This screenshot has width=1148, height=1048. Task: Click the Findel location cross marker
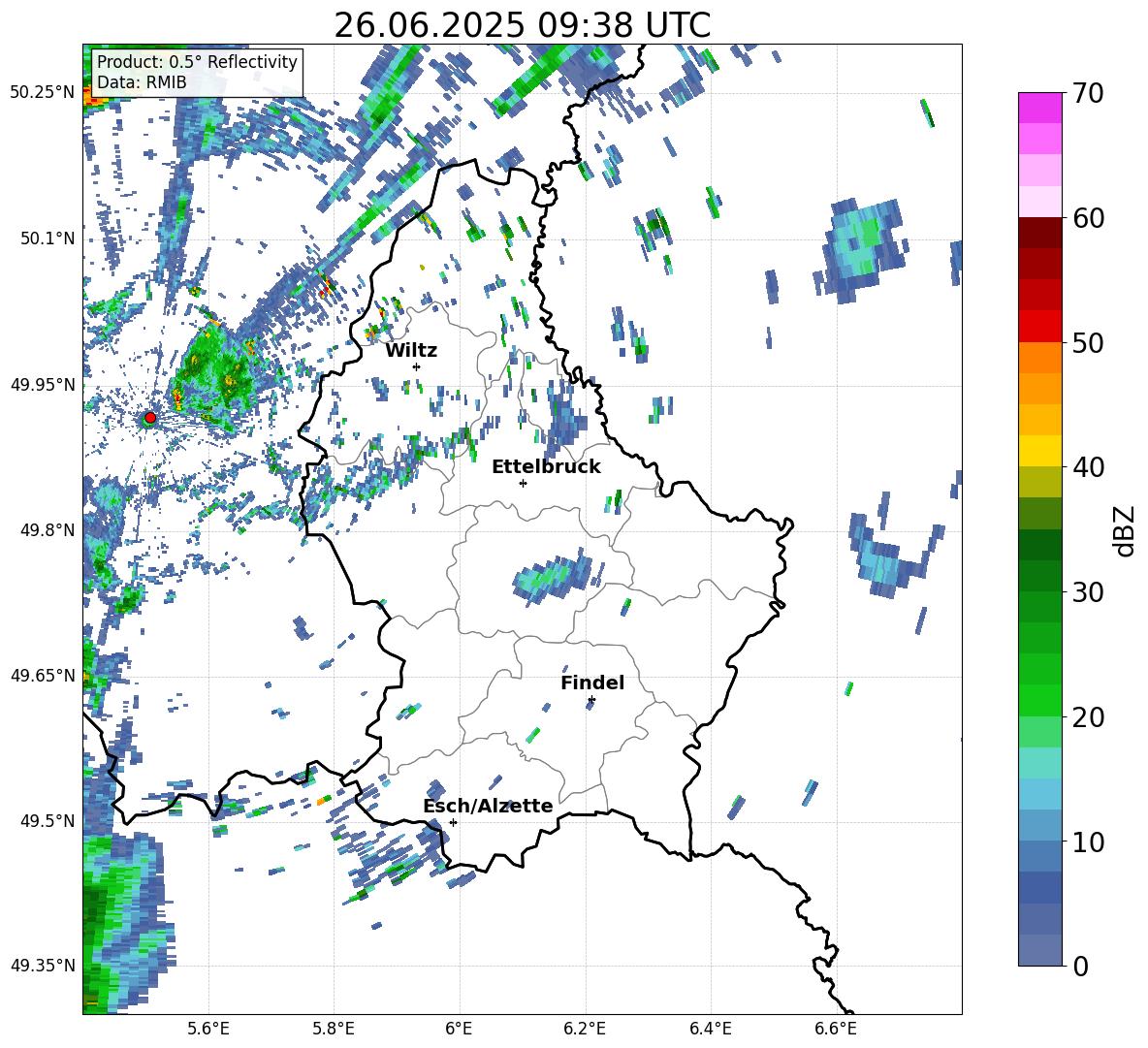[591, 700]
